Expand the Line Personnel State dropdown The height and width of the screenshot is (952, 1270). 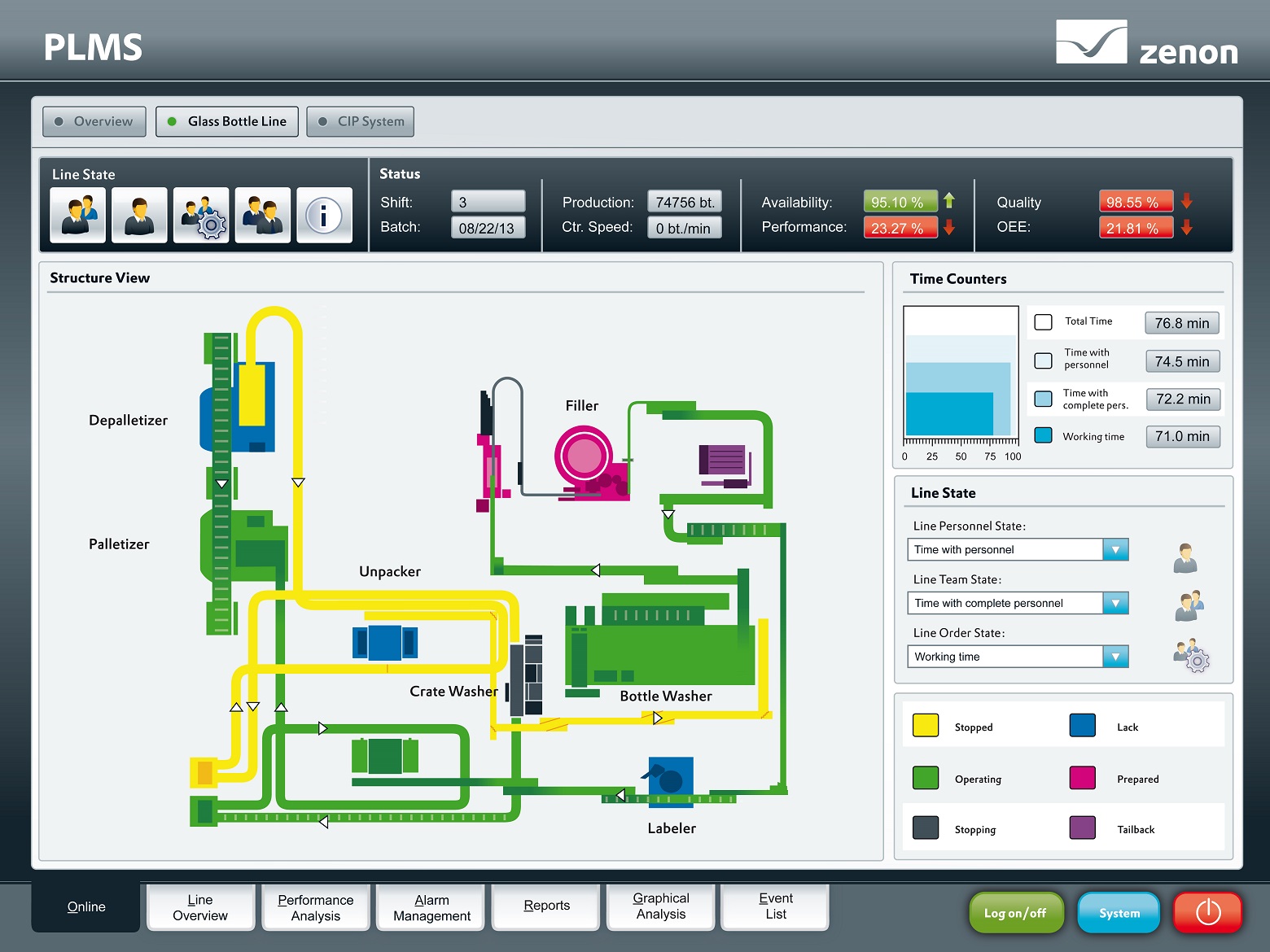[1115, 550]
